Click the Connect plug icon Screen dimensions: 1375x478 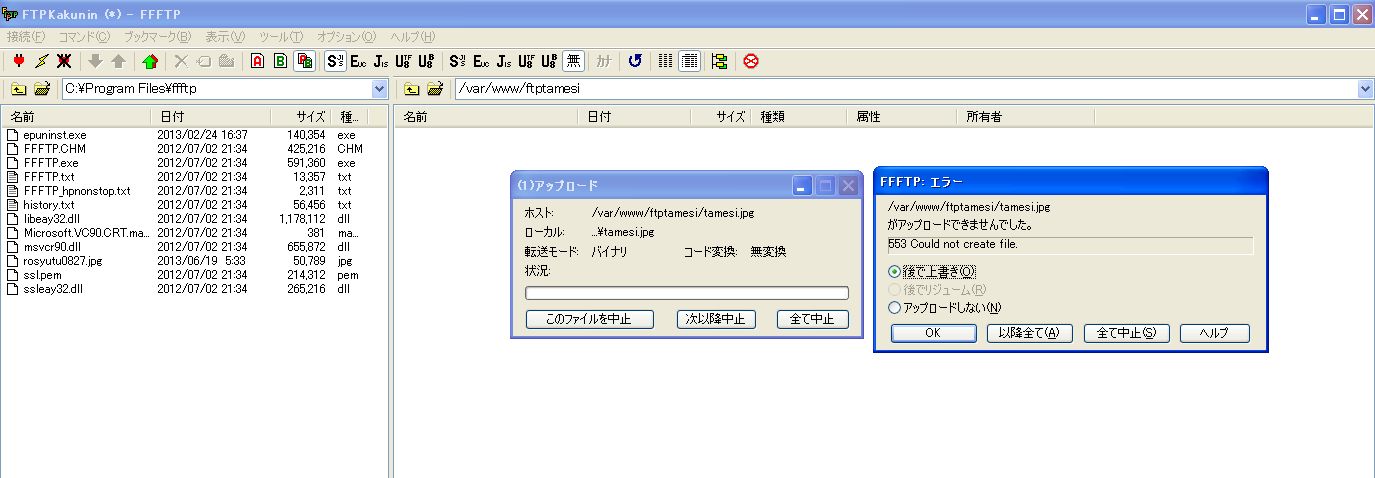tap(19, 61)
